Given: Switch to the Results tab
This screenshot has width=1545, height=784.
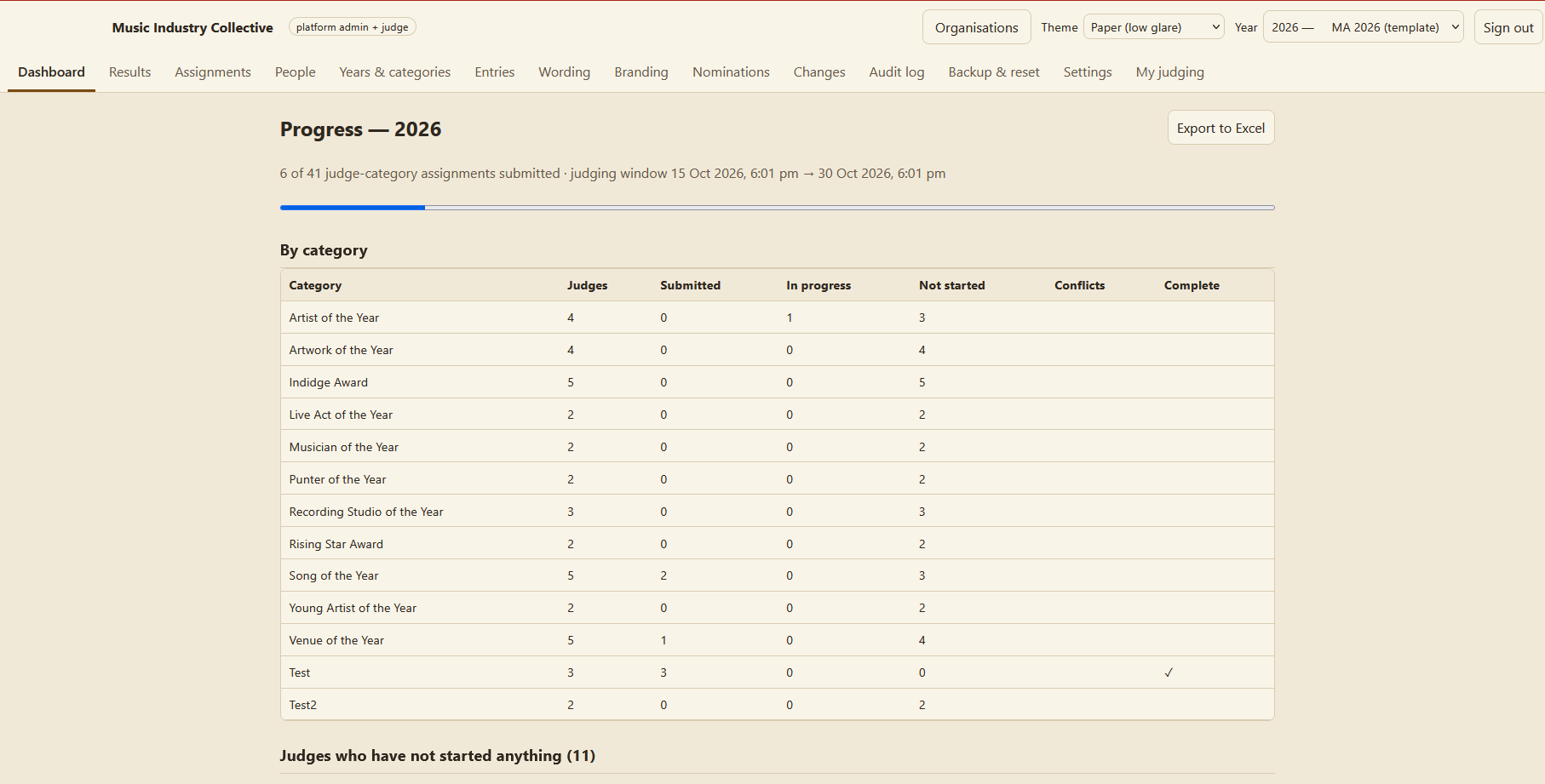Looking at the screenshot, I should coord(129,72).
